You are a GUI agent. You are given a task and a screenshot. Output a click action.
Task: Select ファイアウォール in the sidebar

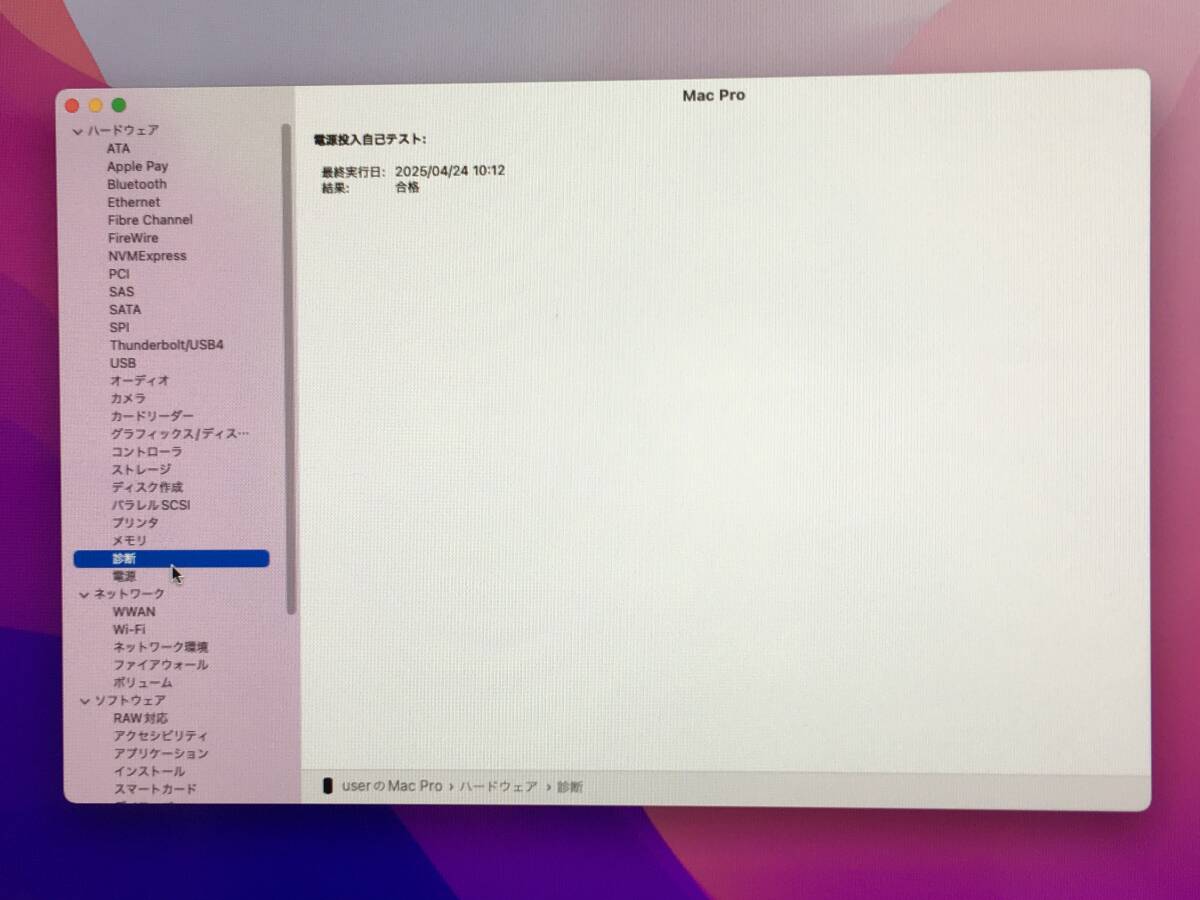pos(160,665)
